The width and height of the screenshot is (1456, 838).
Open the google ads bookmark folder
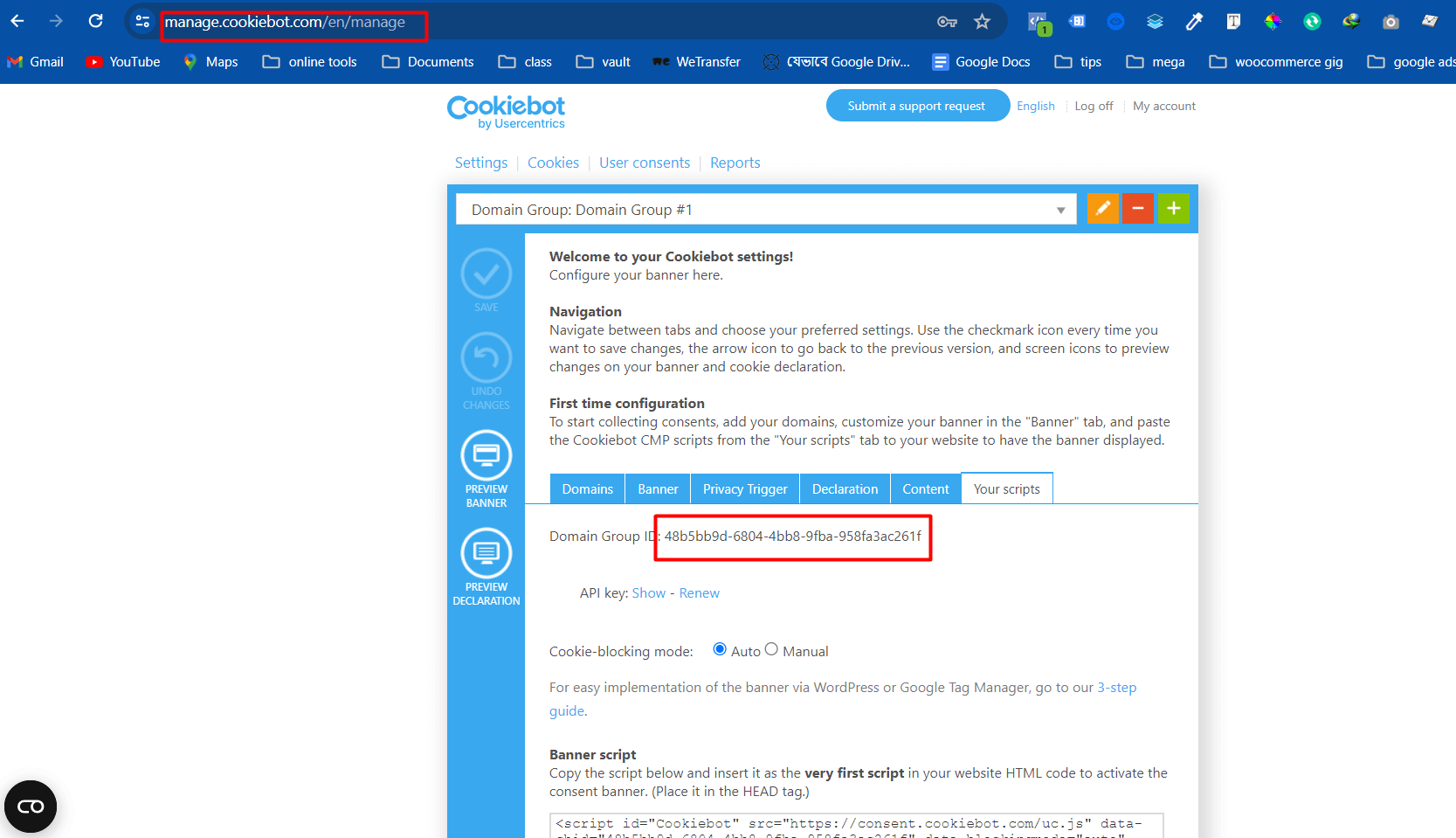tap(1411, 62)
